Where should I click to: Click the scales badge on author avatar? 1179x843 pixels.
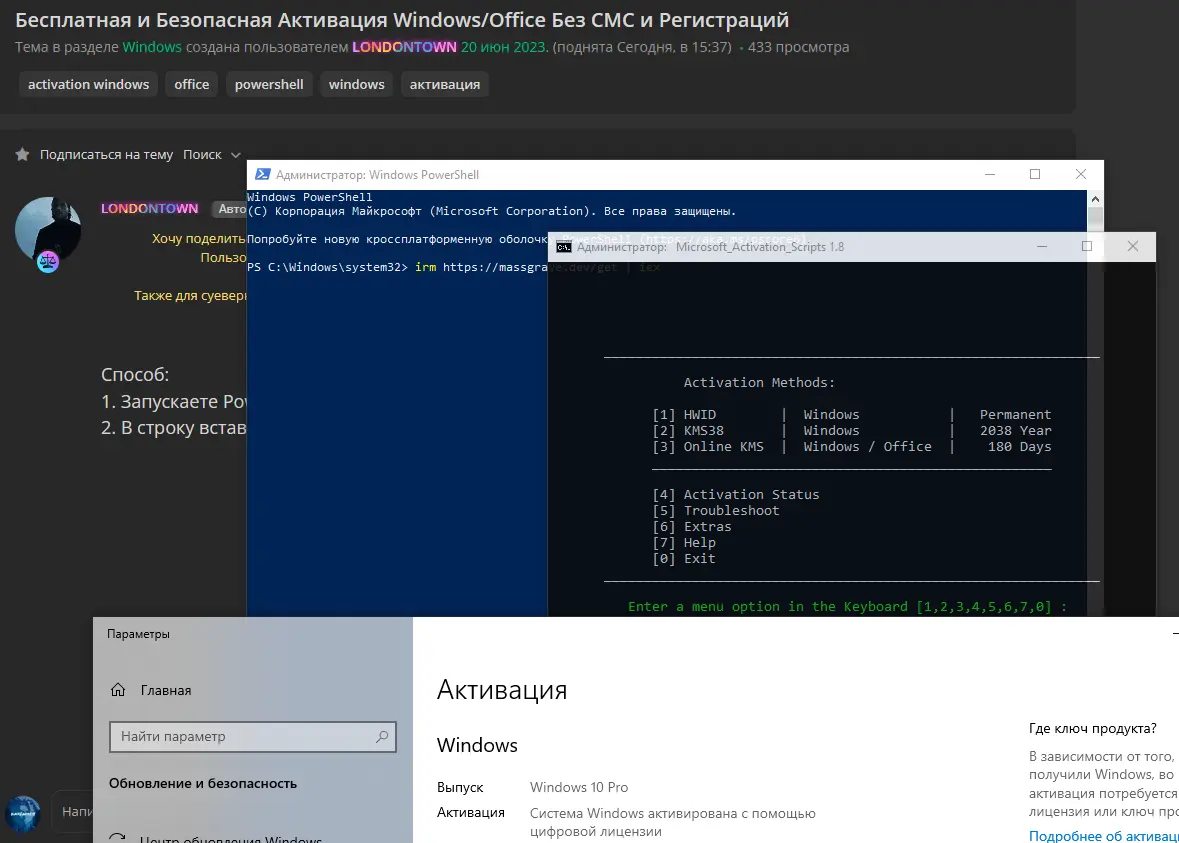(48, 262)
